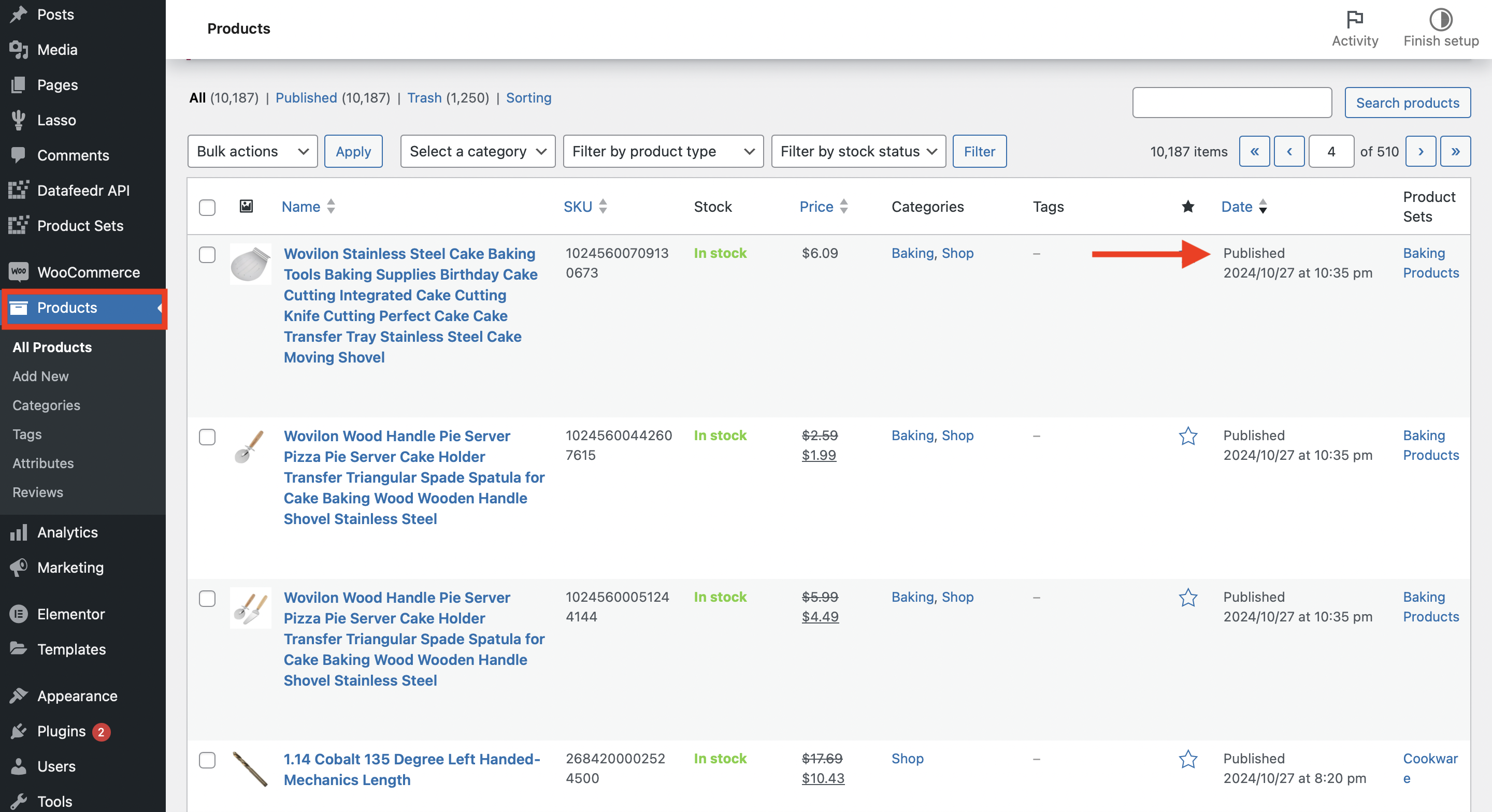The width and height of the screenshot is (1492, 812).
Task: Click the Users person icon
Action: pyautogui.click(x=19, y=766)
